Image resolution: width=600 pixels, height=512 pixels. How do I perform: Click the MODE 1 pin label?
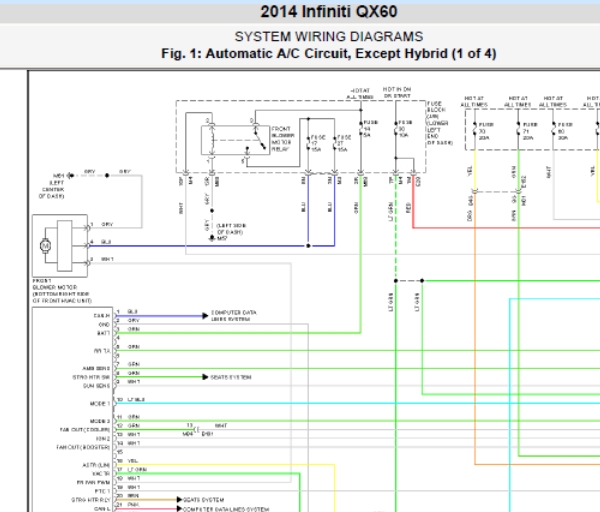pos(99,403)
